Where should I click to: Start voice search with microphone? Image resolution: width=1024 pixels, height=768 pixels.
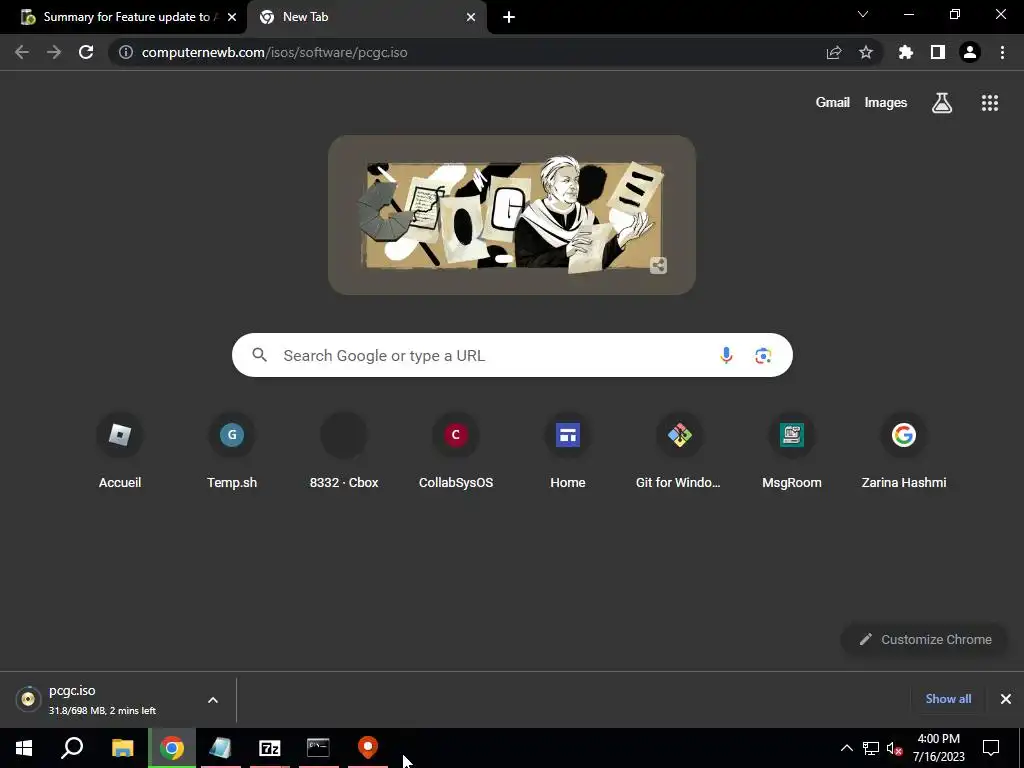726,355
